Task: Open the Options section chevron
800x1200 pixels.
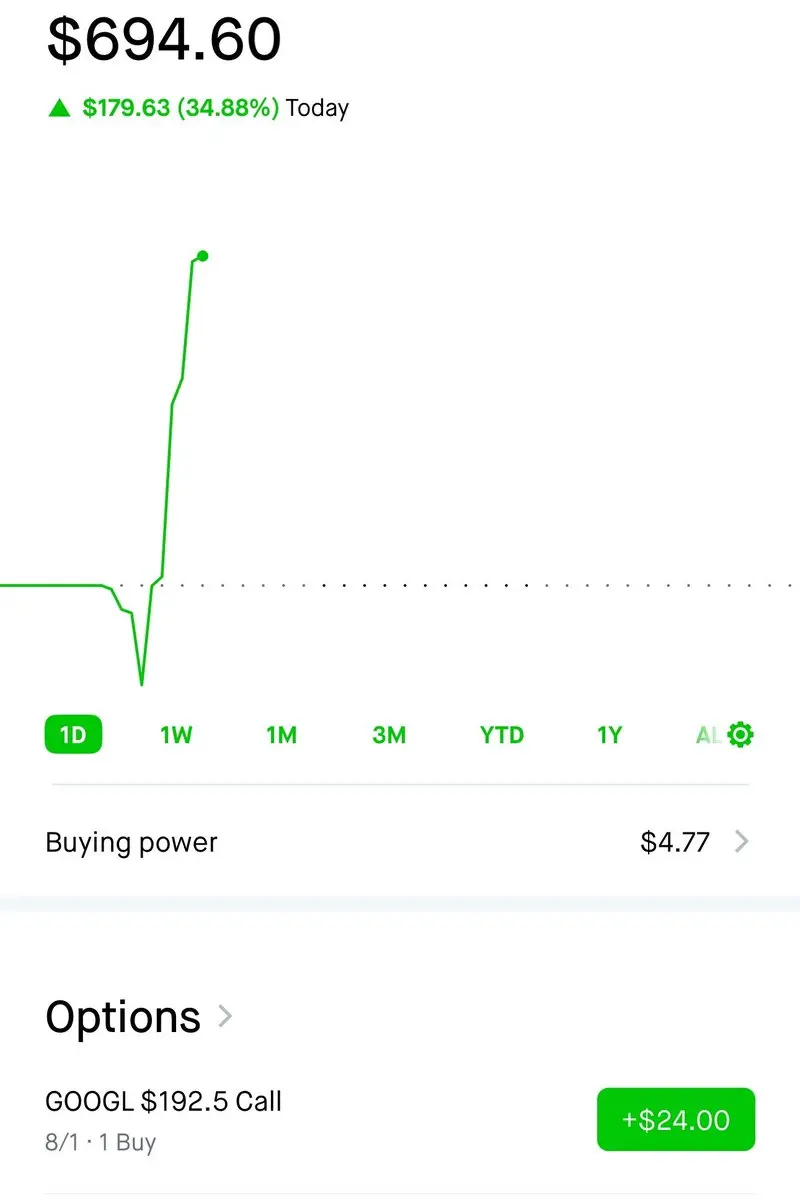Action: [x=225, y=1017]
